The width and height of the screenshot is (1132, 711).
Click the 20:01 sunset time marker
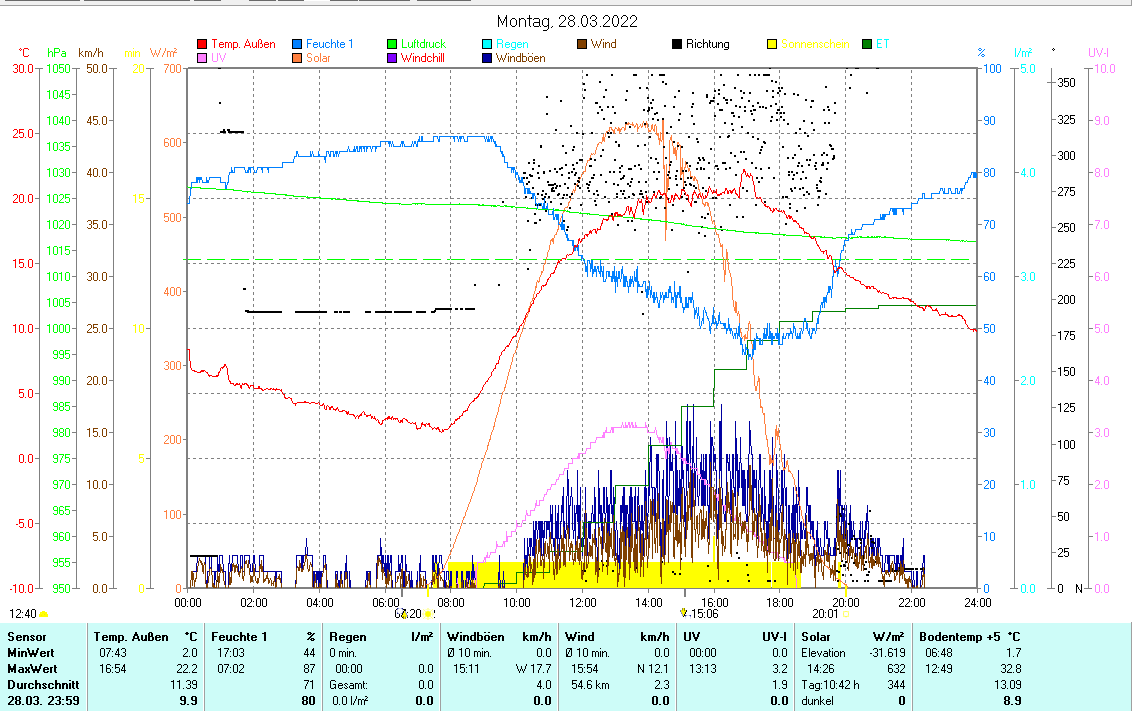coord(825,614)
